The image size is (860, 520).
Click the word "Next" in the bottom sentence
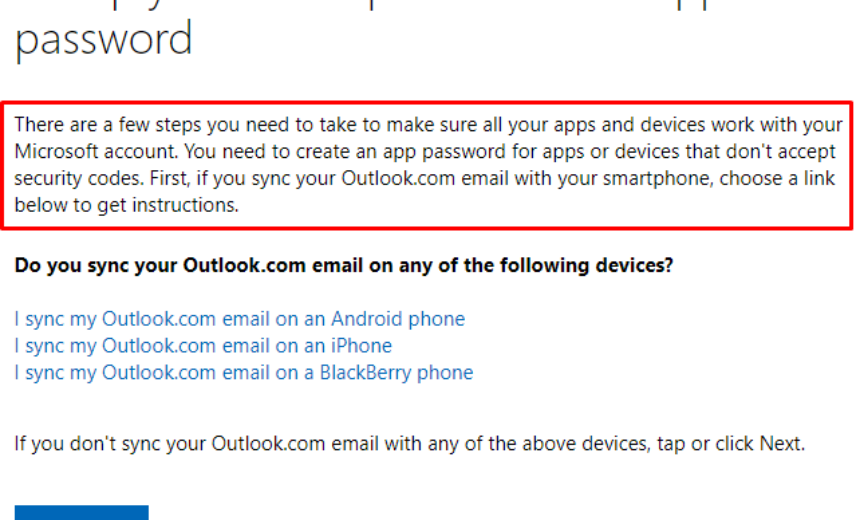781,443
